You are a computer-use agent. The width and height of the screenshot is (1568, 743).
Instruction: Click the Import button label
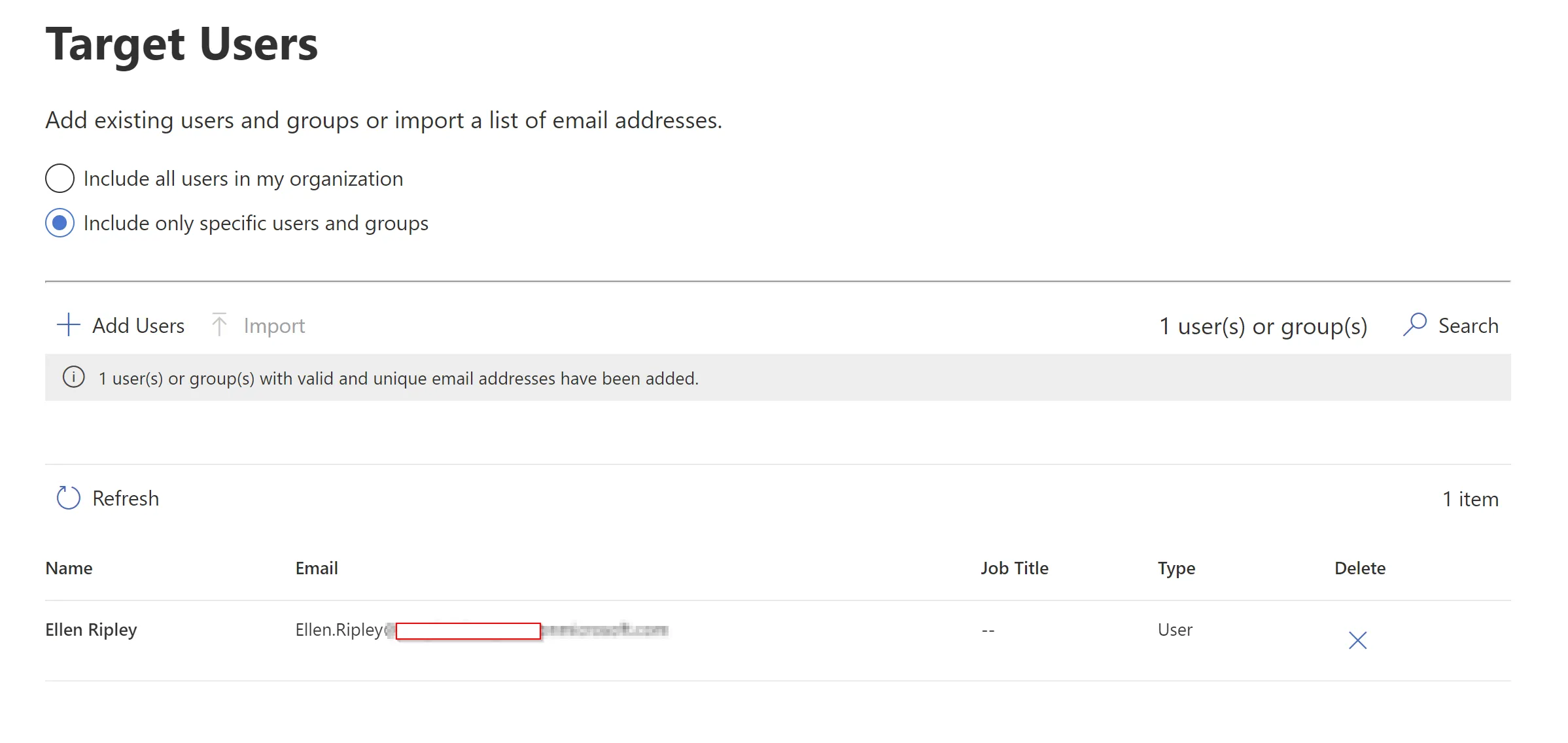274,326
